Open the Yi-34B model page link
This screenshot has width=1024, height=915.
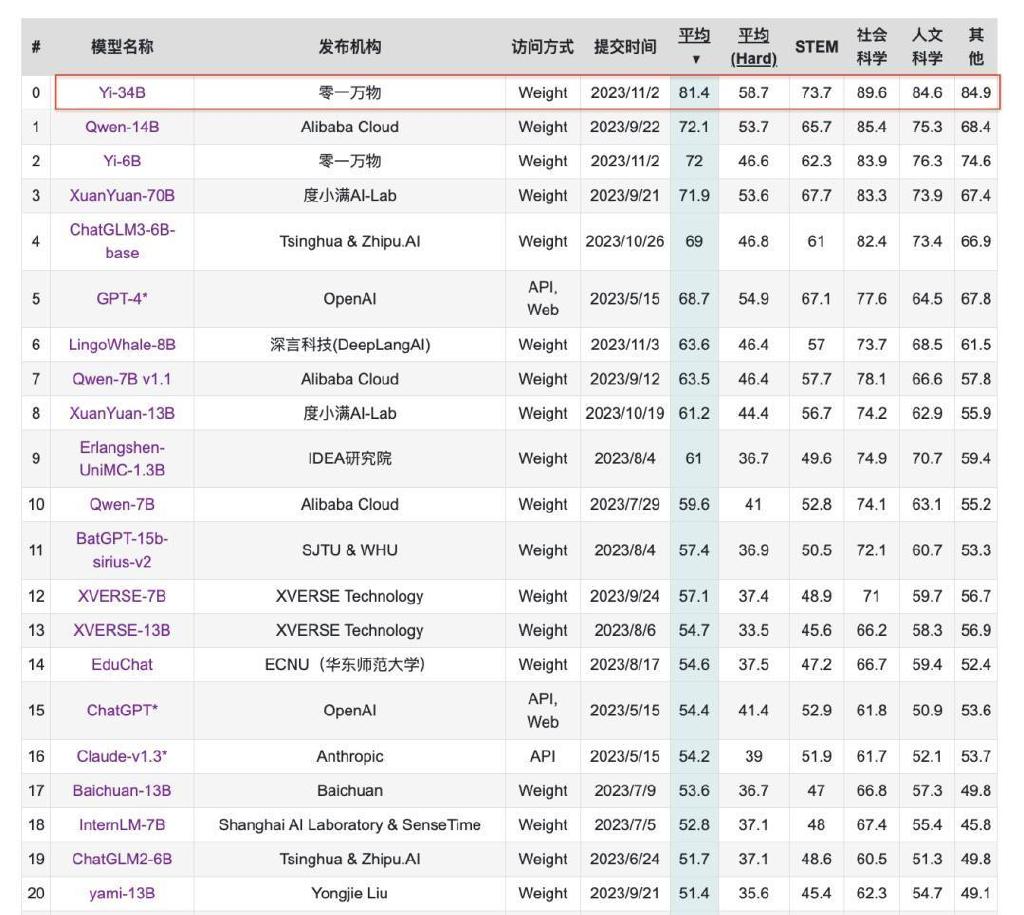coord(122,91)
